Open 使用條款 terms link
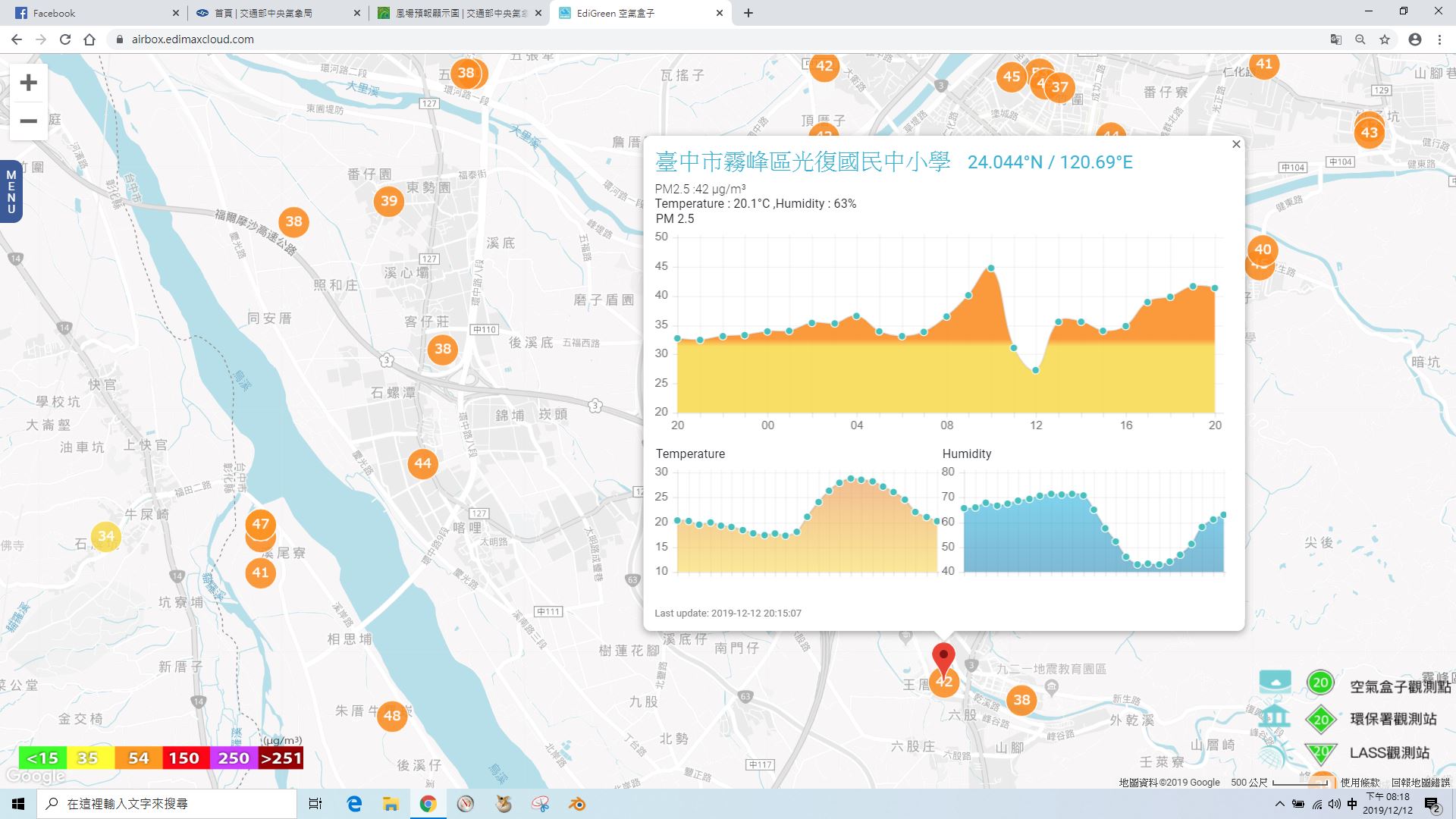This screenshot has width=1456, height=819. tap(1360, 782)
